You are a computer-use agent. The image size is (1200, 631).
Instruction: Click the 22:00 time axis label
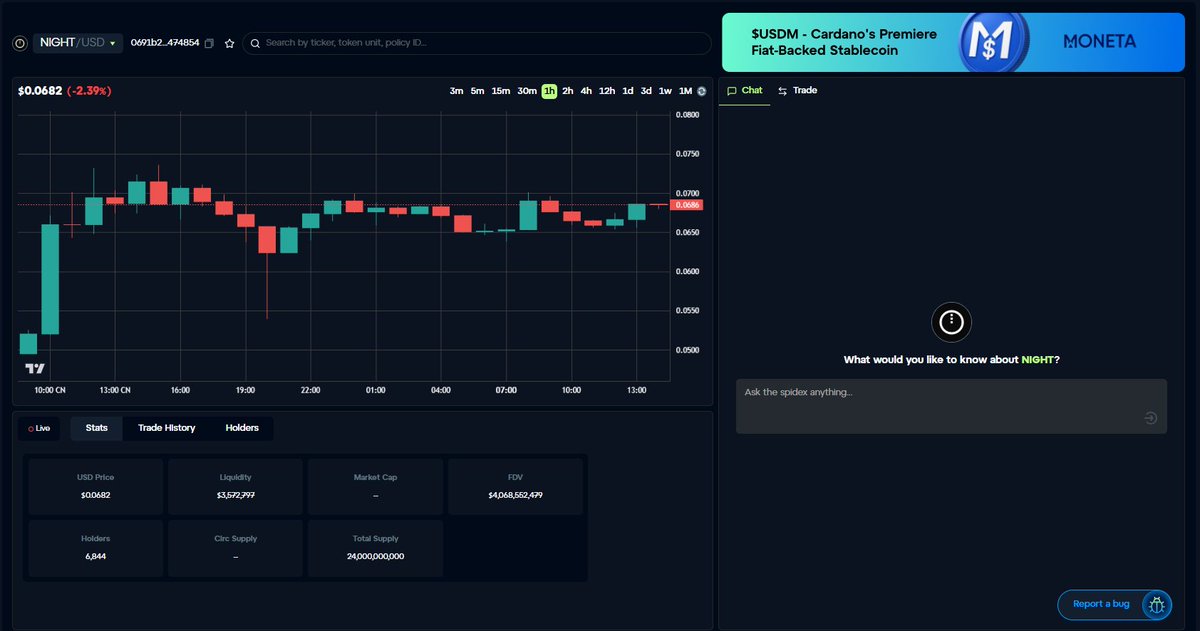[x=310, y=390]
